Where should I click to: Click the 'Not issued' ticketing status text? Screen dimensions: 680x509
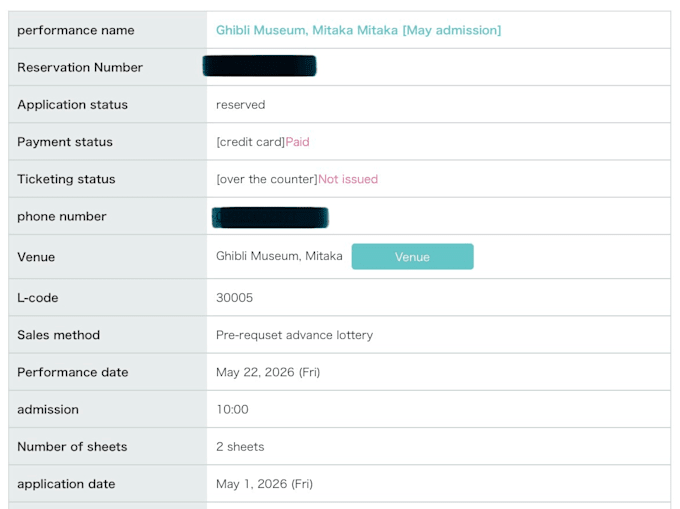pos(348,179)
